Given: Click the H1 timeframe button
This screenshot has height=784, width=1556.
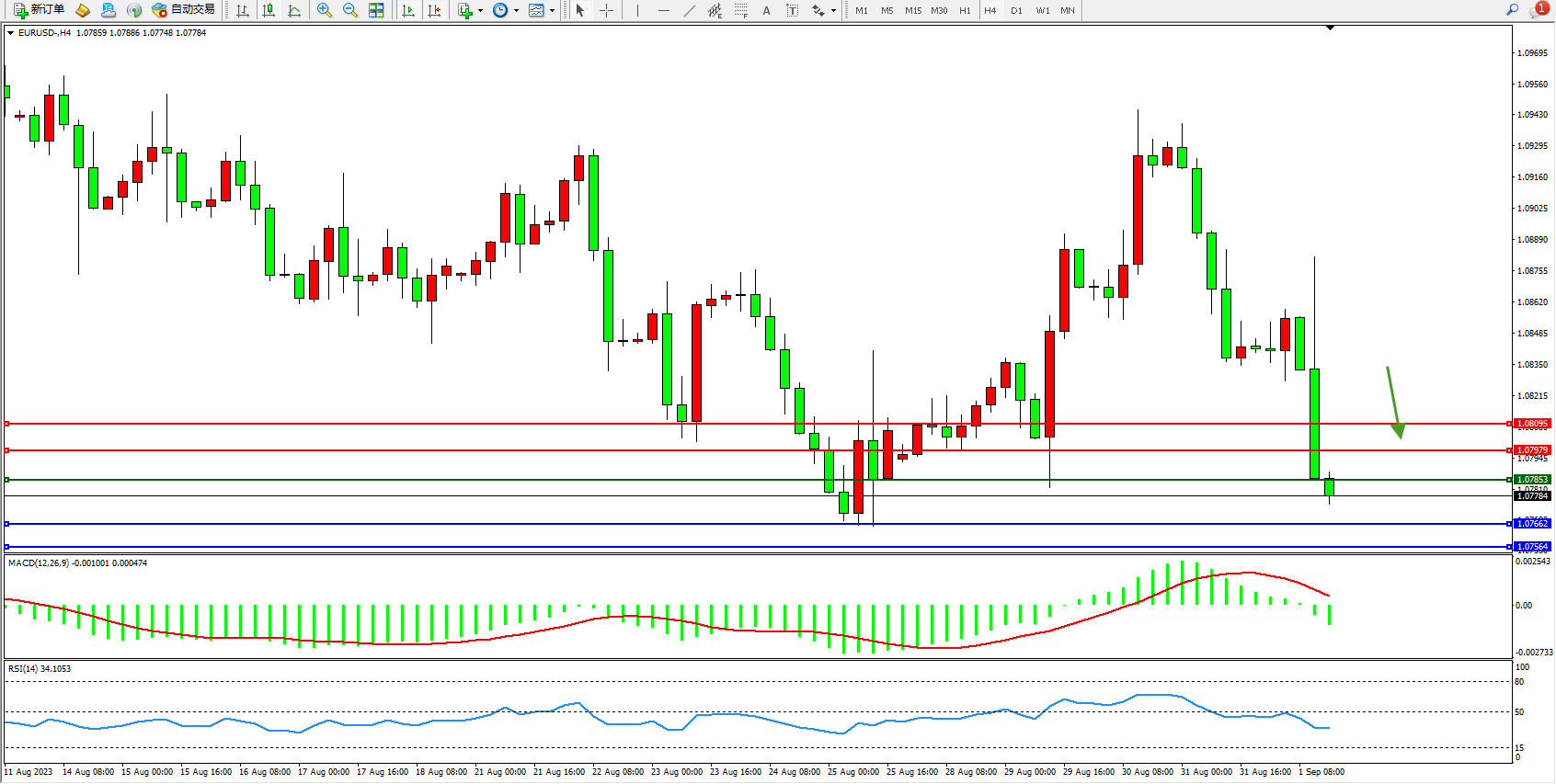Looking at the screenshot, I should click(965, 10).
